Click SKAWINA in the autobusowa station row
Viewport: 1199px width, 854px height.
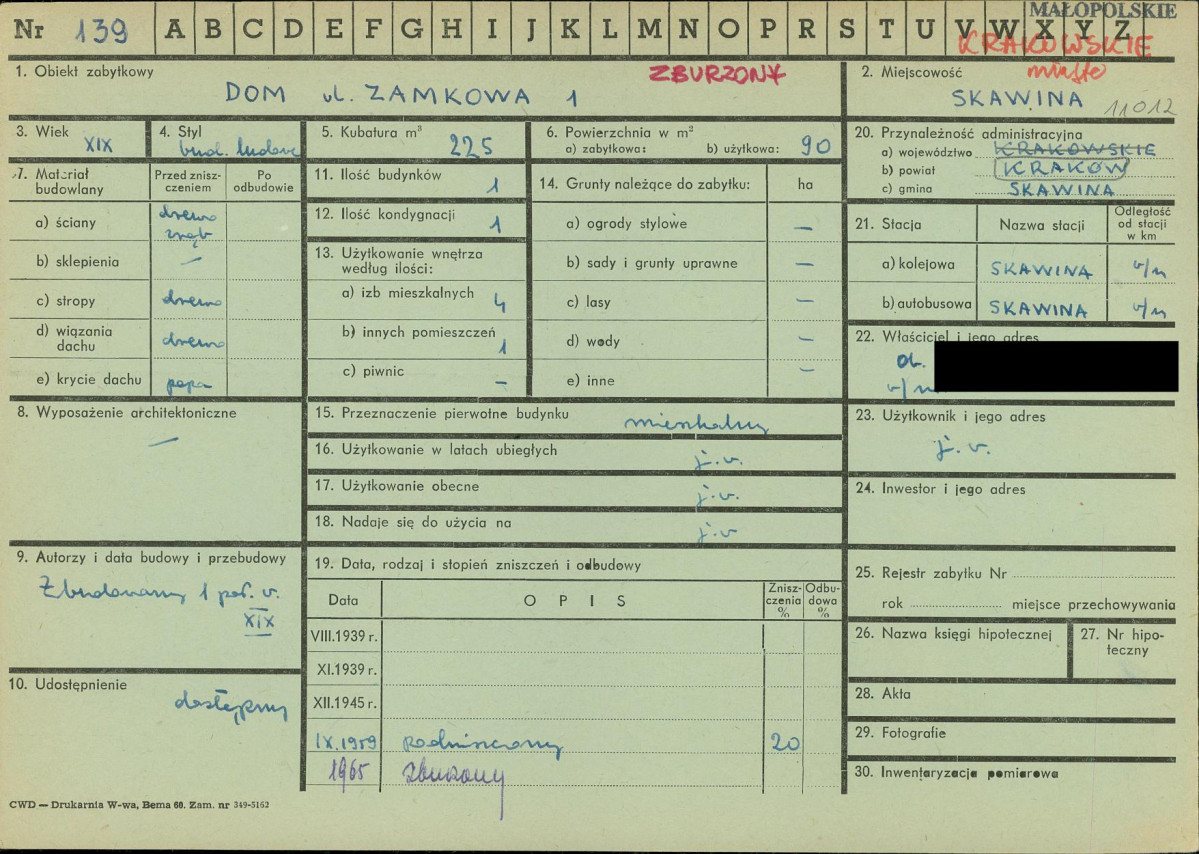pos(1038,309)
